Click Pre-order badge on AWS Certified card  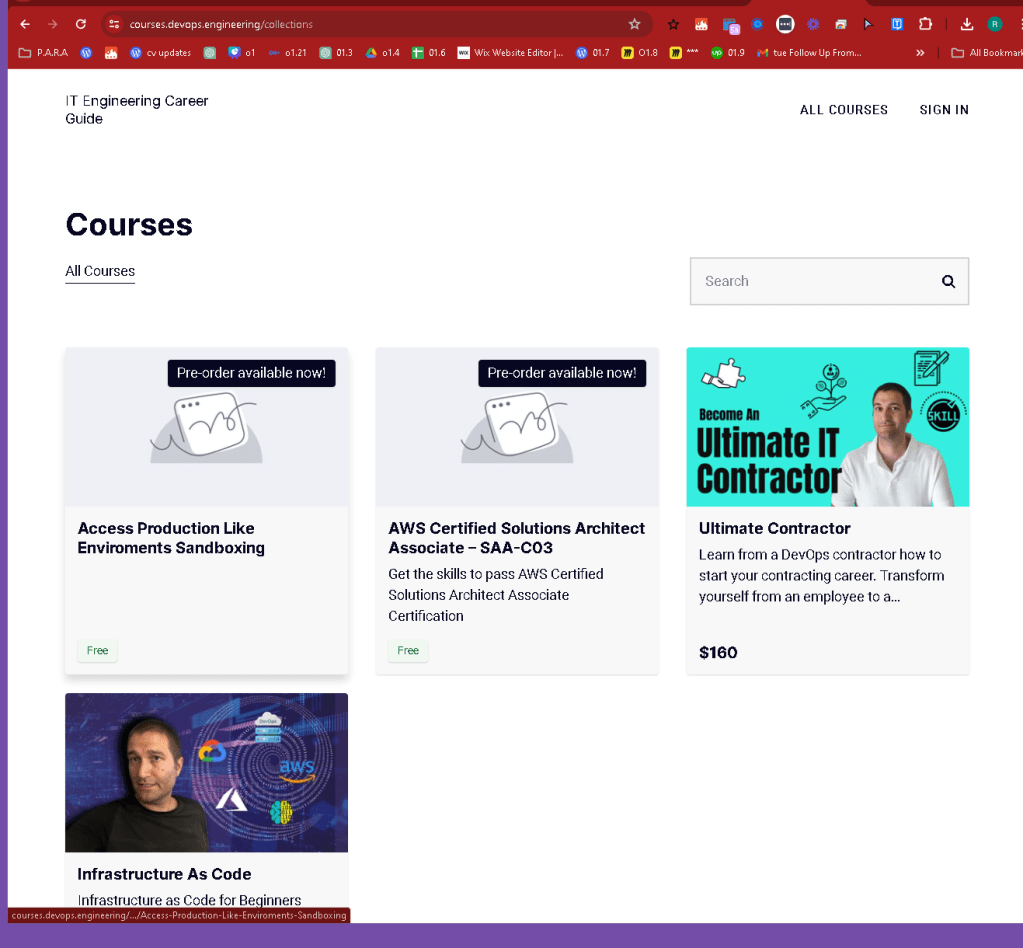pyautogui.click(x=562, y=373)
